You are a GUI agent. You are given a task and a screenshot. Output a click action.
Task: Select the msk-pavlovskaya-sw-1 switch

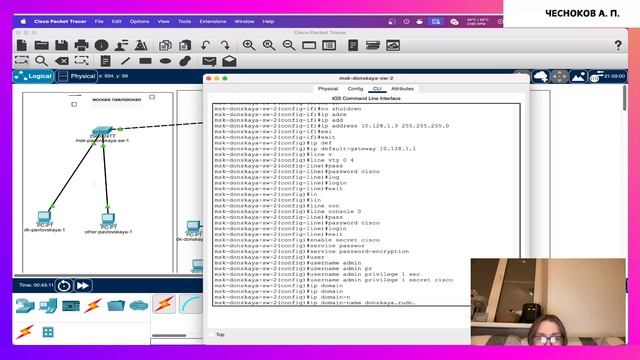[102, 131]
